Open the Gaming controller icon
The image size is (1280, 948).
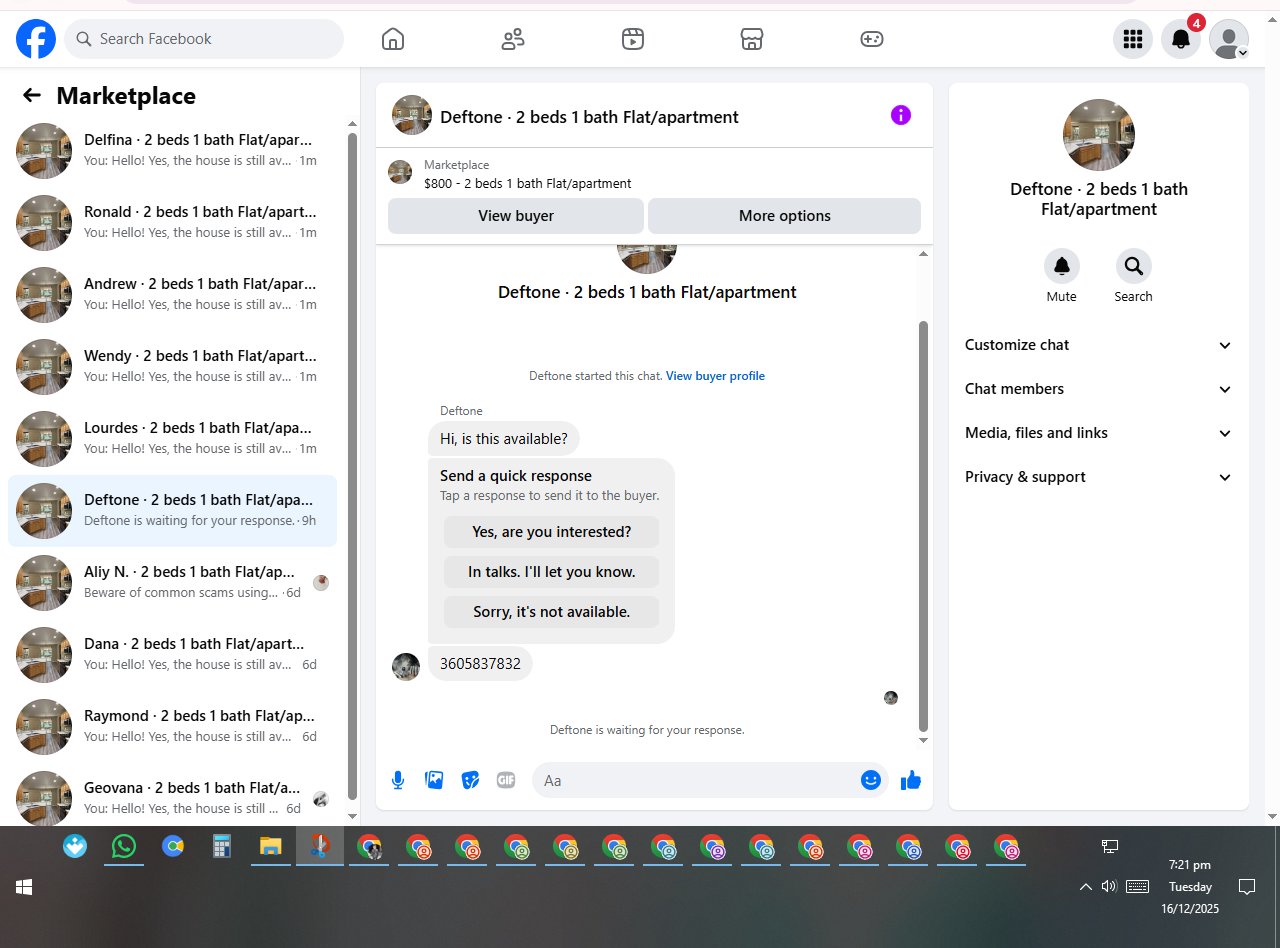pyautogui.click(x=872, y=39)
